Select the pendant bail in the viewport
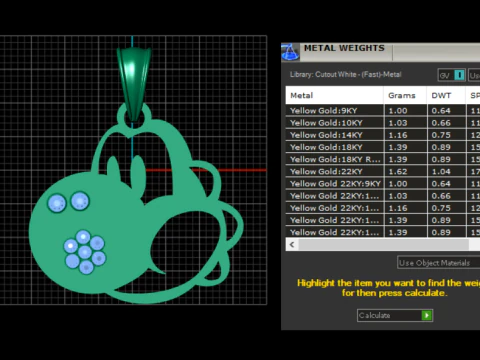480x360 pixels. click(133, 83)
